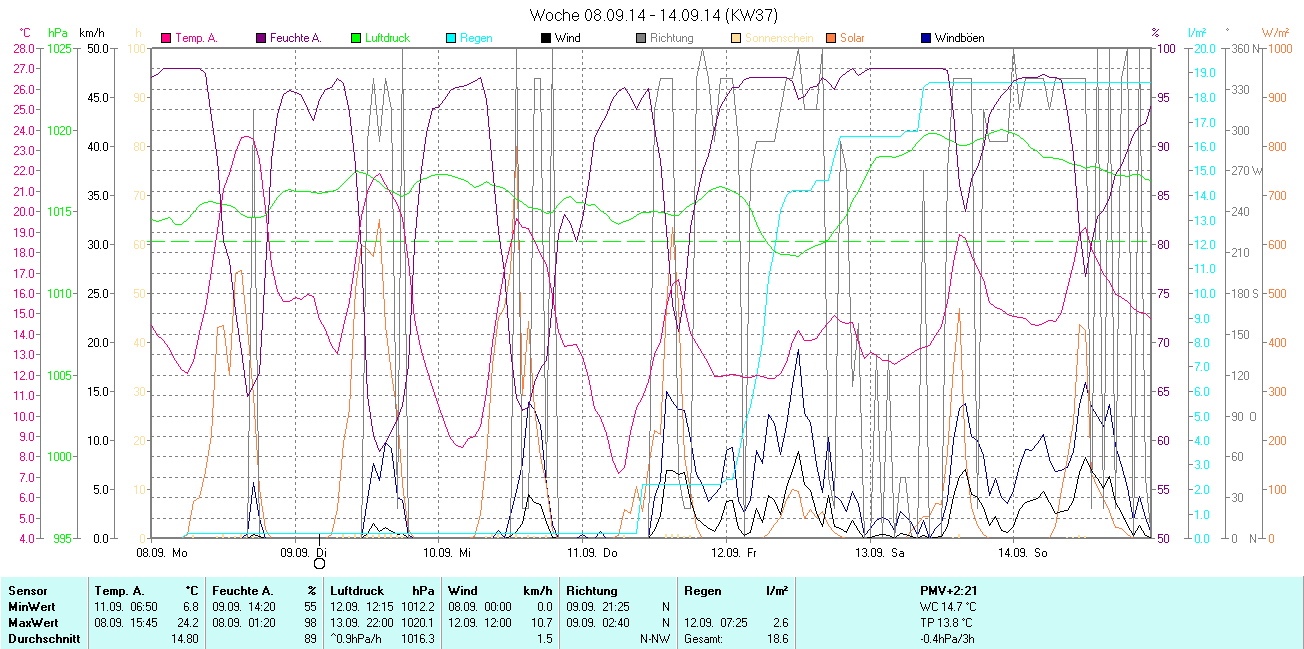Click the 'W/m²' unit label above the right axis
Screen dimensions: 1304x649
pyautogui.click(x=1275, y=33)
